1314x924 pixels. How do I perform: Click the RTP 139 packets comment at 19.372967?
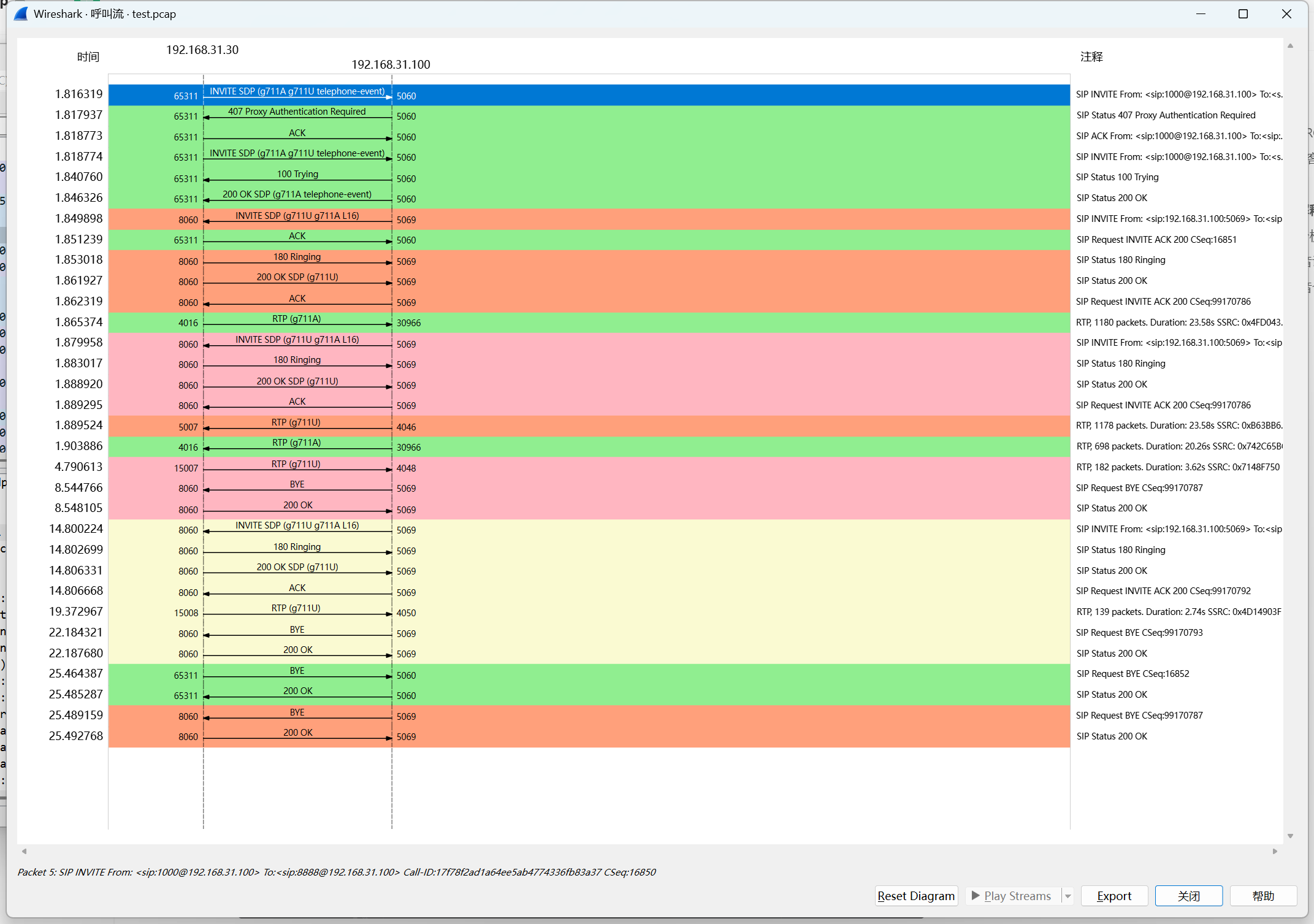coord(1178,612)
